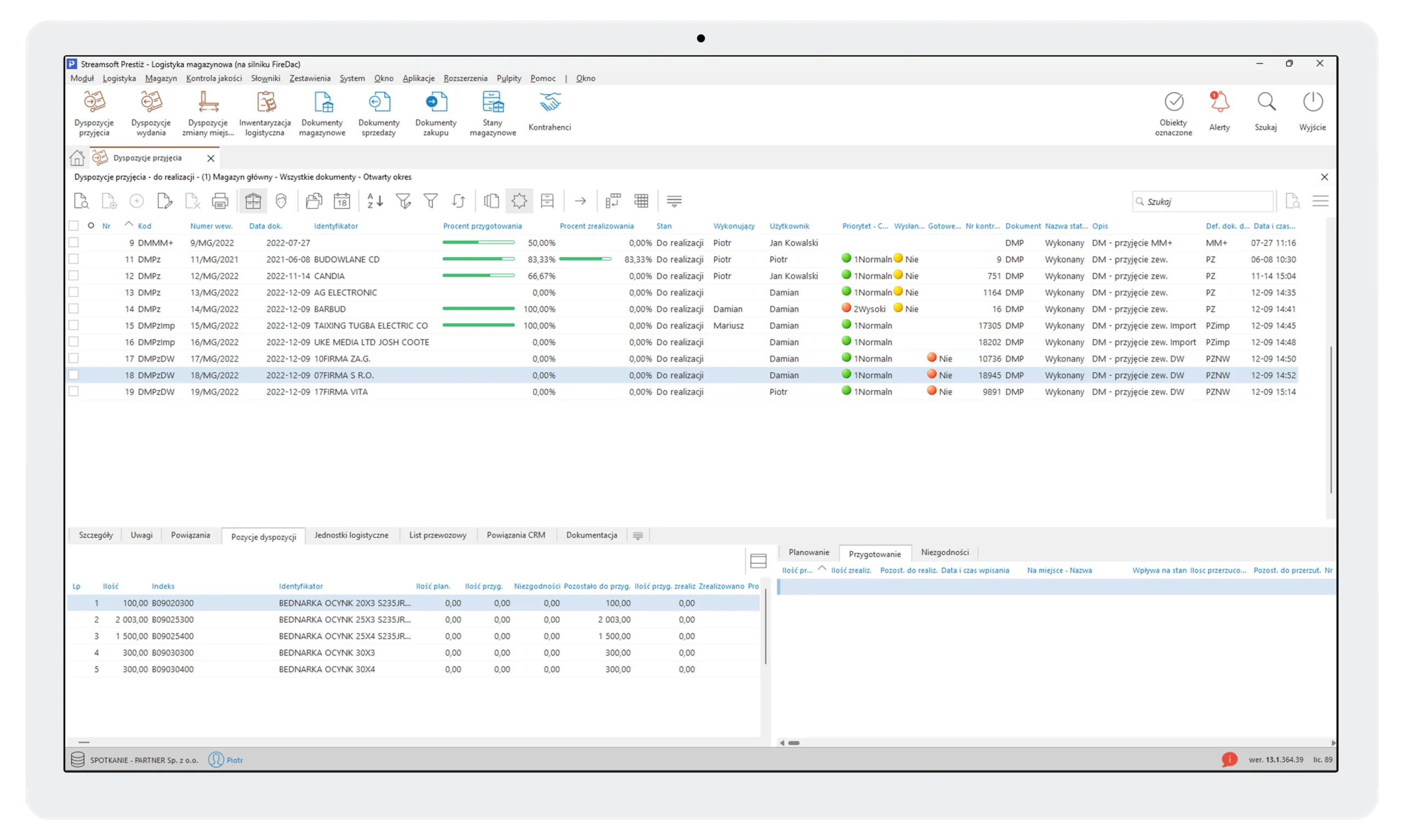
Task: Tick checkbox for row 15 TAIXING TUGBA
Action: tap(73, 326)
